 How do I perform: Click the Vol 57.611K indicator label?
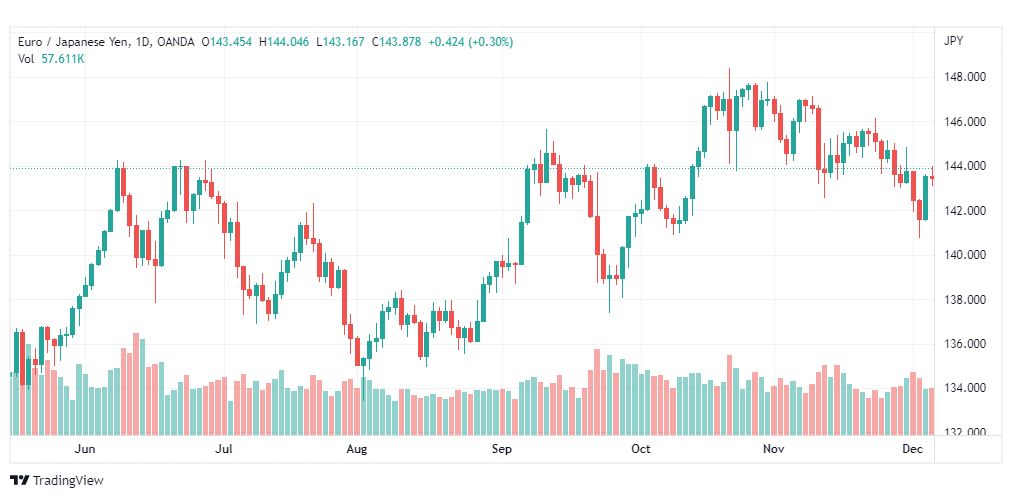point(52,59)
